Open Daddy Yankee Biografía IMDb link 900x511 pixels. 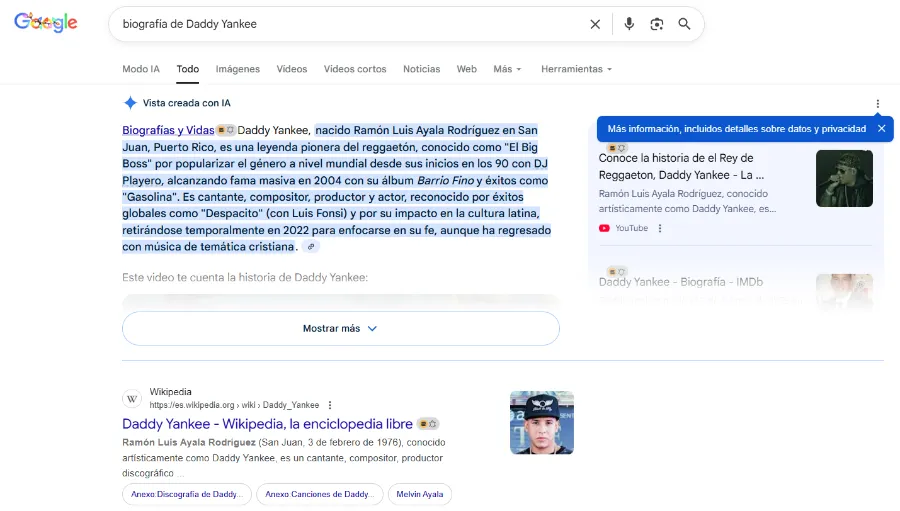tap(681, 282)
